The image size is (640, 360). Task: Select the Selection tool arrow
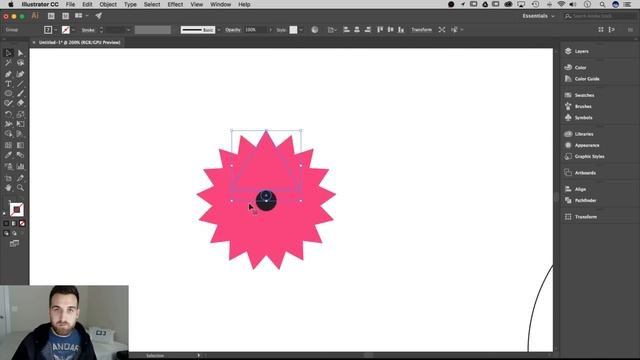[x=8, y=53]
